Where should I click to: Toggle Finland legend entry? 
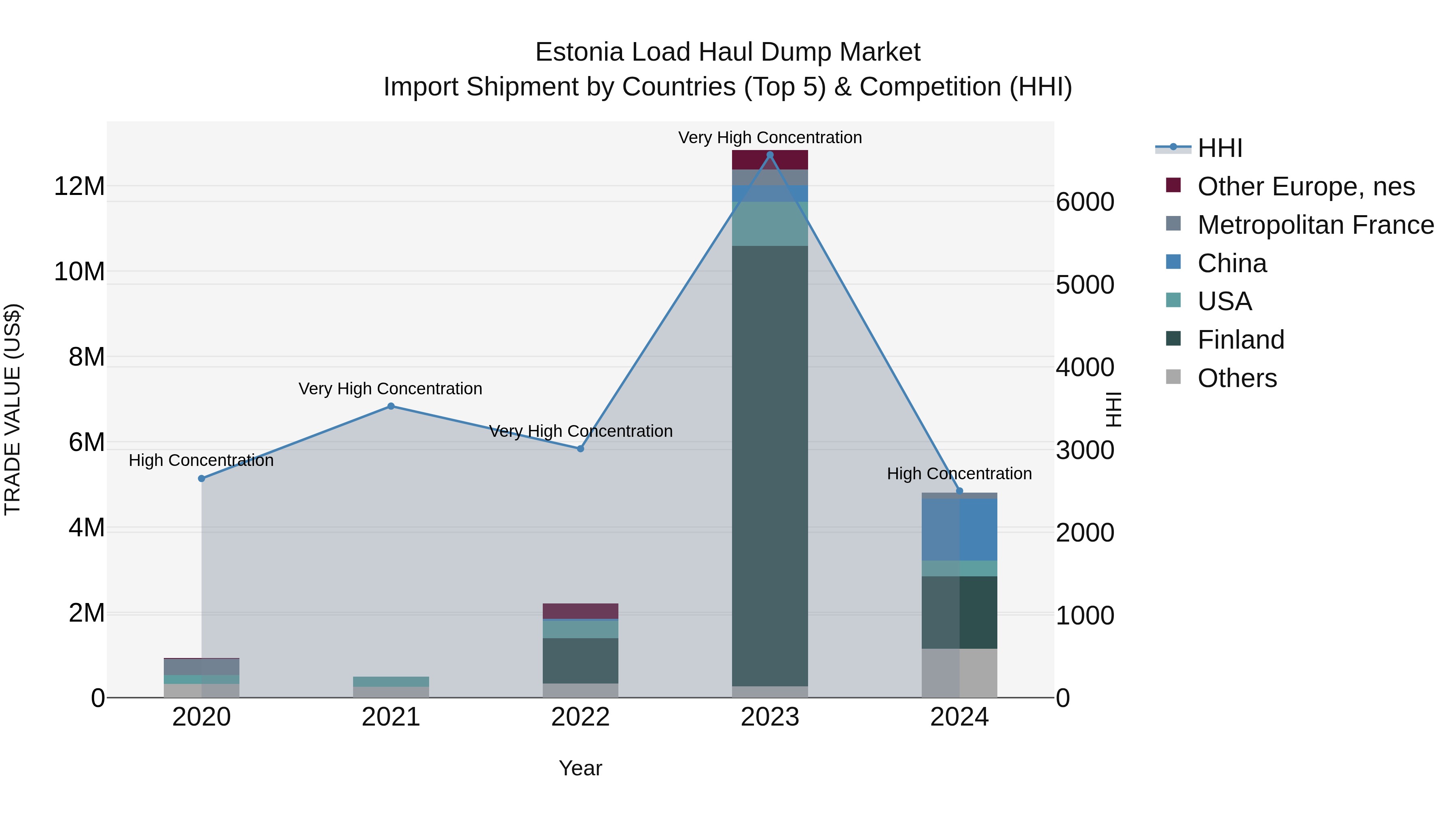click(x=1225, y=340)
